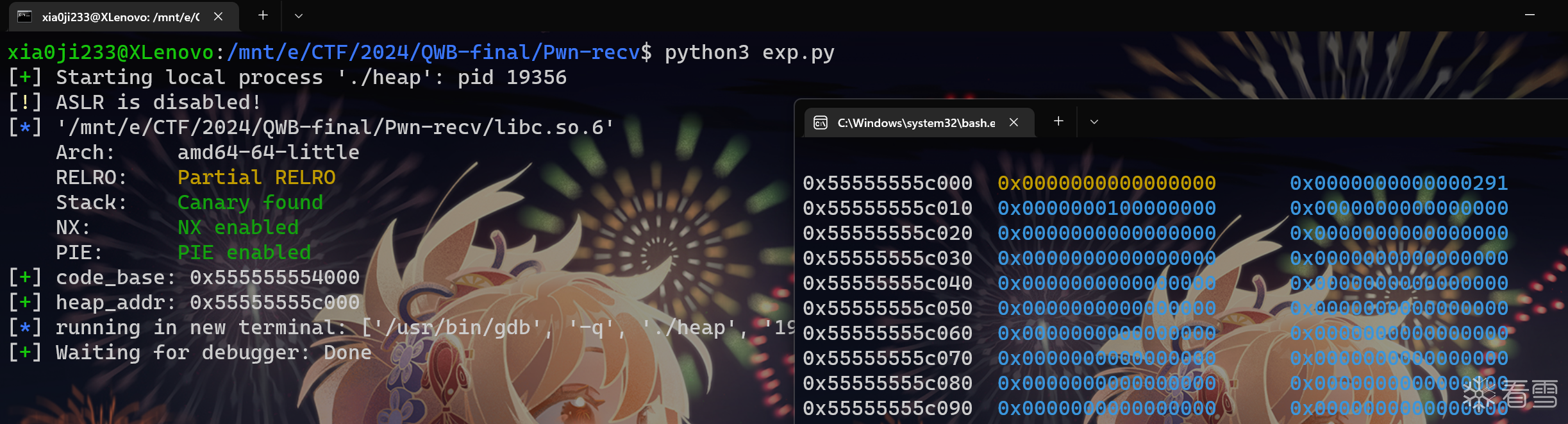The width and height of the screenshot is (1568, 424).
Task: Click 'PIE enabled' value
Action: [244, 253]
